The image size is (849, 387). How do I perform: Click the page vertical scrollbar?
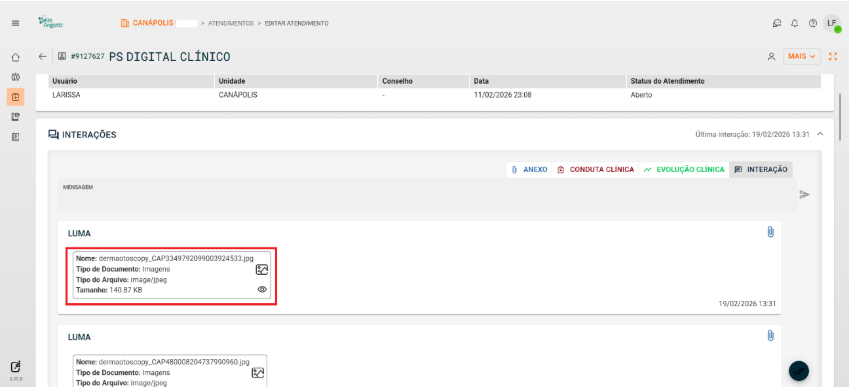pyautogui.click(x=840, y=116)
